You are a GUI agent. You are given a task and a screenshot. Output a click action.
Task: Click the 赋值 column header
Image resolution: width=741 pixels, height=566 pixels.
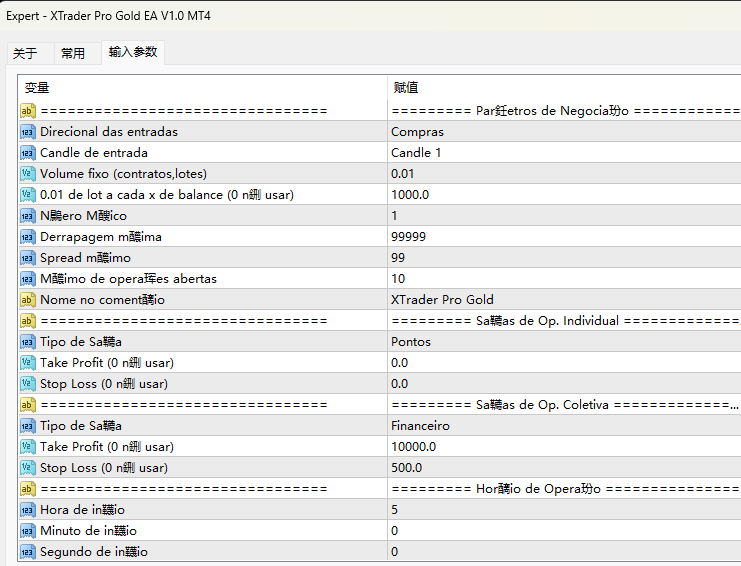pyautogui.click(x=560, y=88)
